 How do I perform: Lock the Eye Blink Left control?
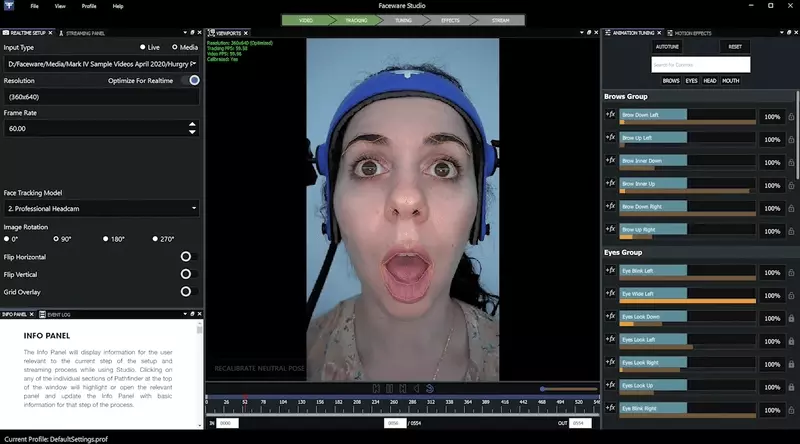[791, 273]
